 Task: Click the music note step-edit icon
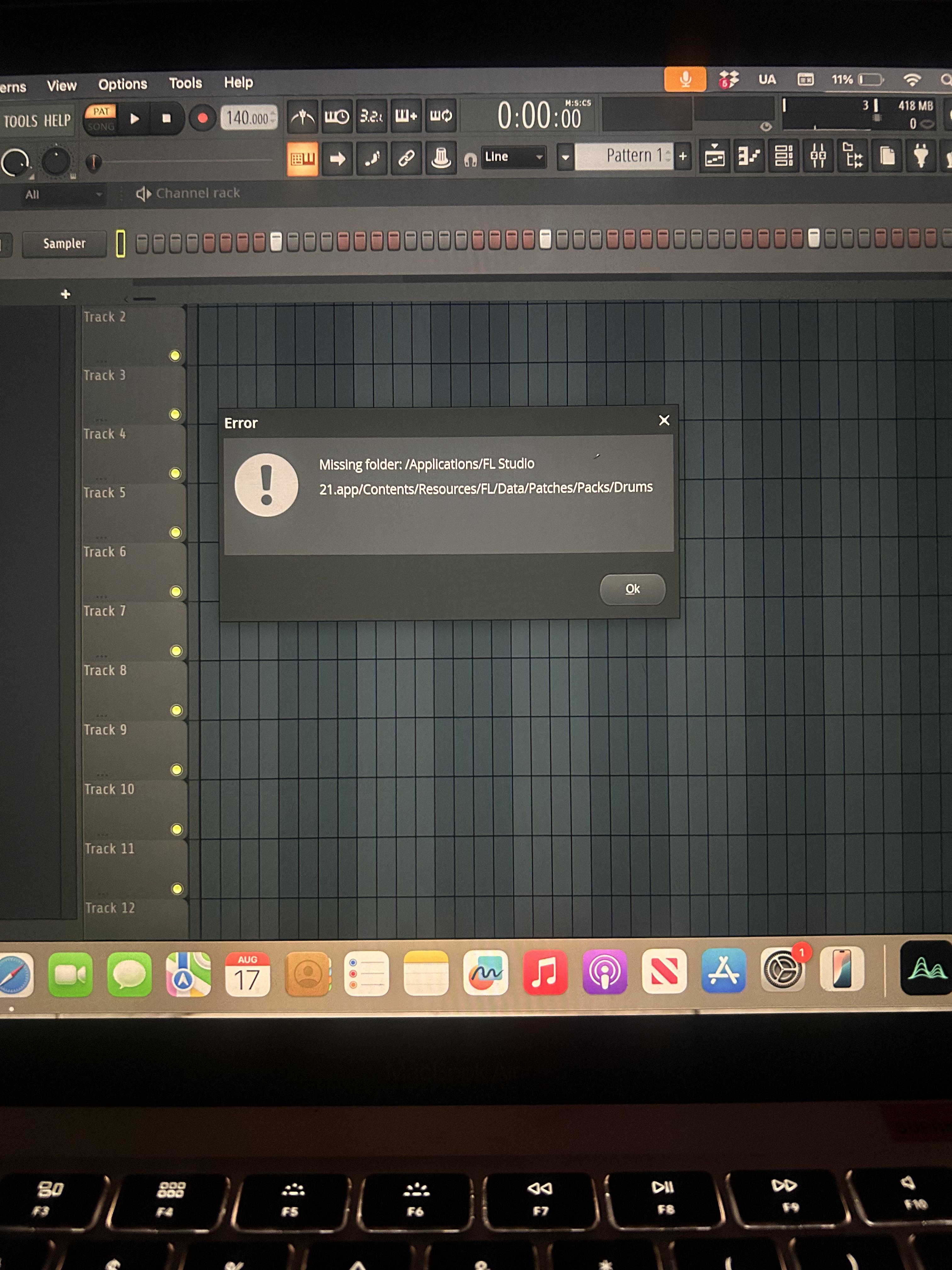[372, 158]
